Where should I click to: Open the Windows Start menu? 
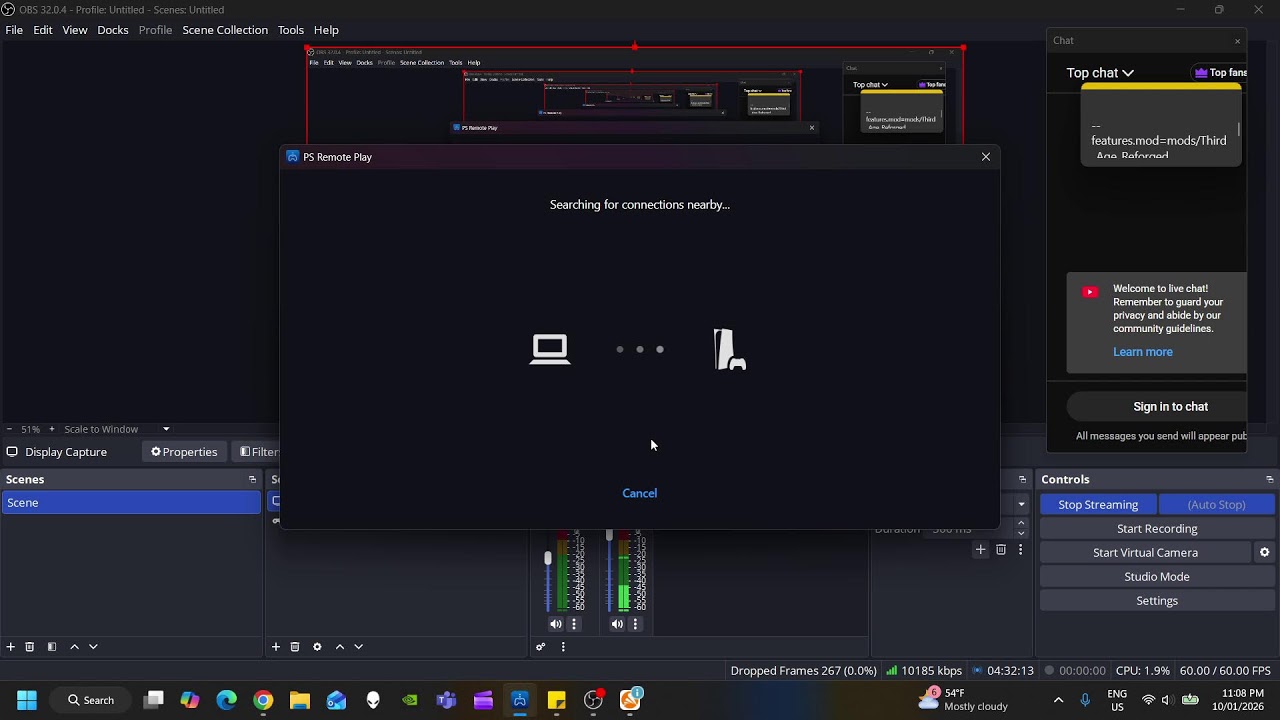[27, 700]
